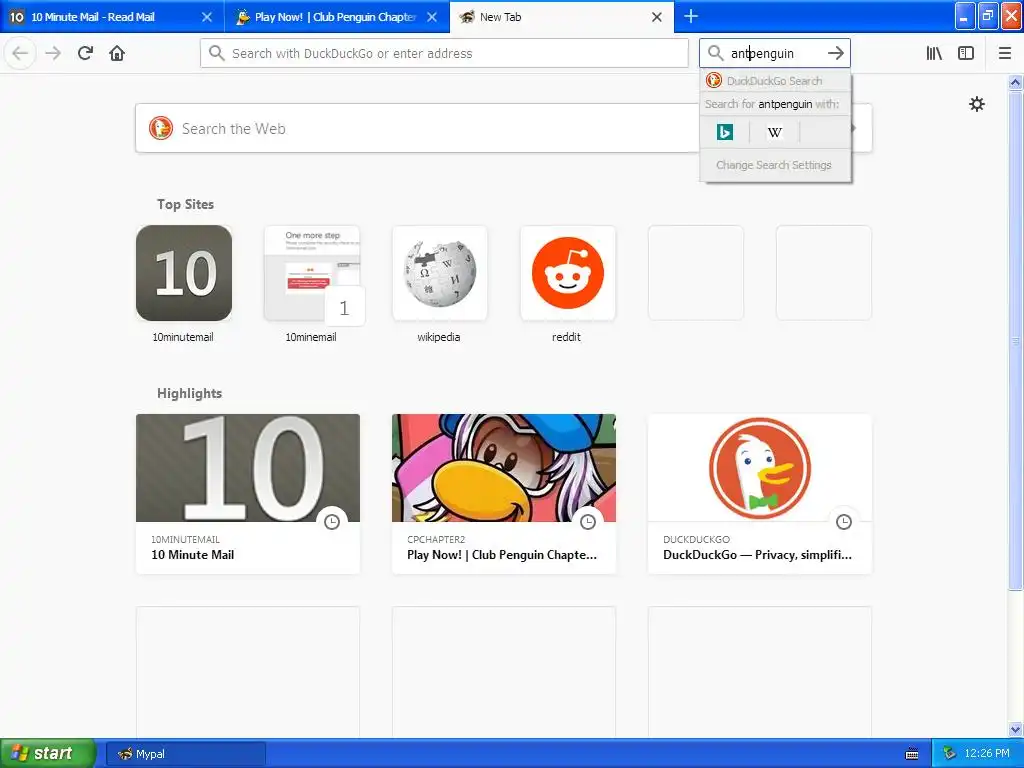Go forward one page

tap(53, 53)
